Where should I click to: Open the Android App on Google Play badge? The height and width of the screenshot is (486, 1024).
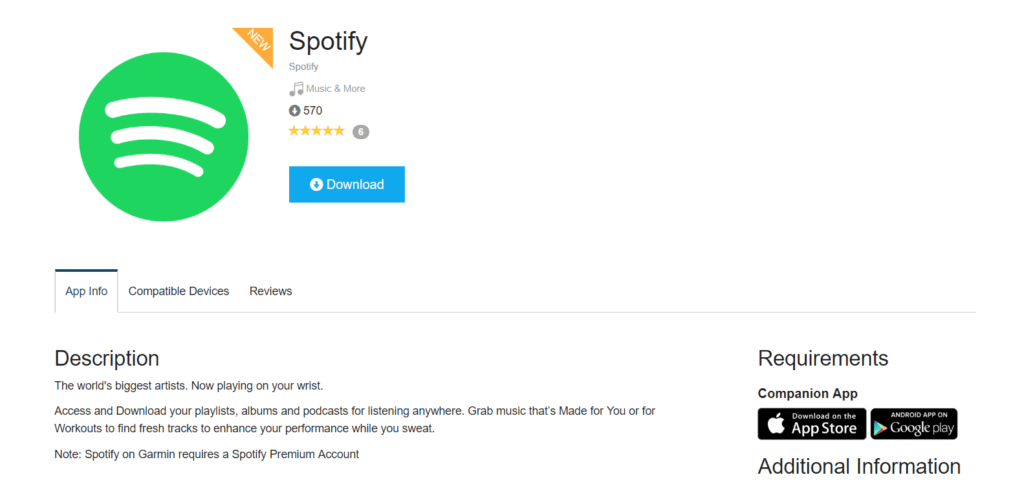(914, 424)
